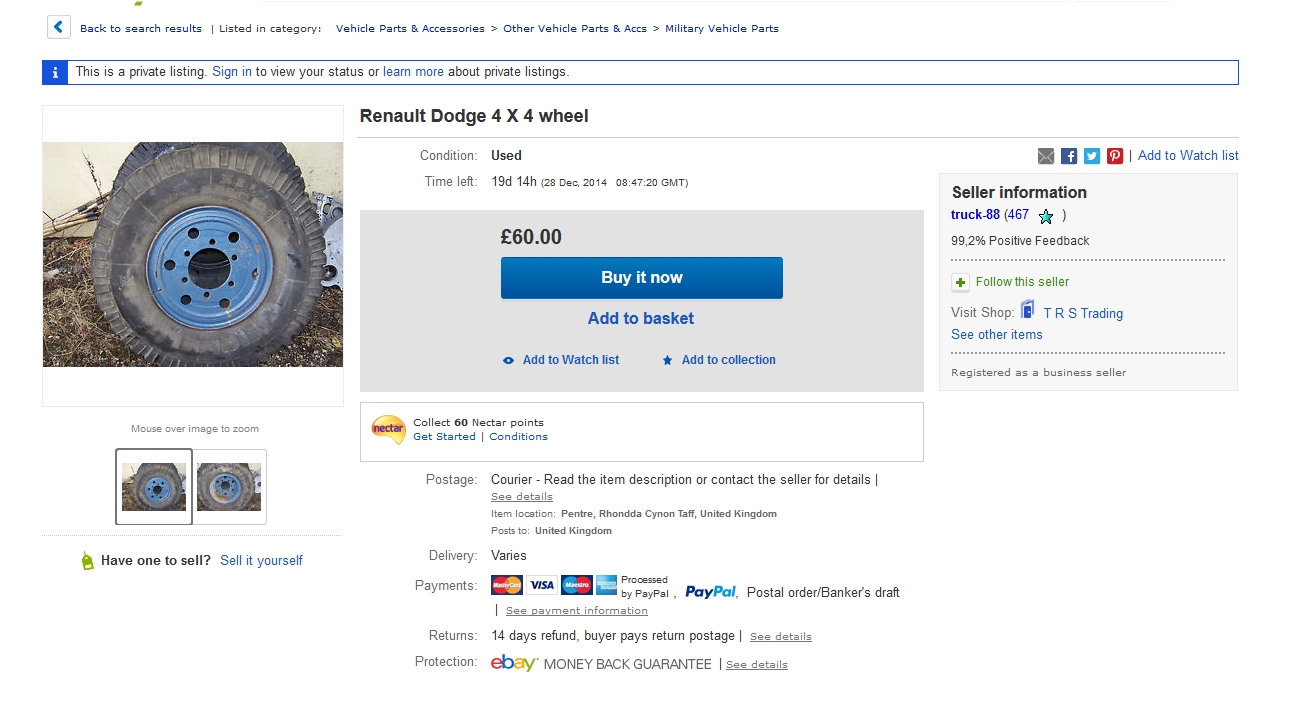Screen dimensions: 1302x711
Task: Click the green Follow plus icon
Action: pos(960,282)
